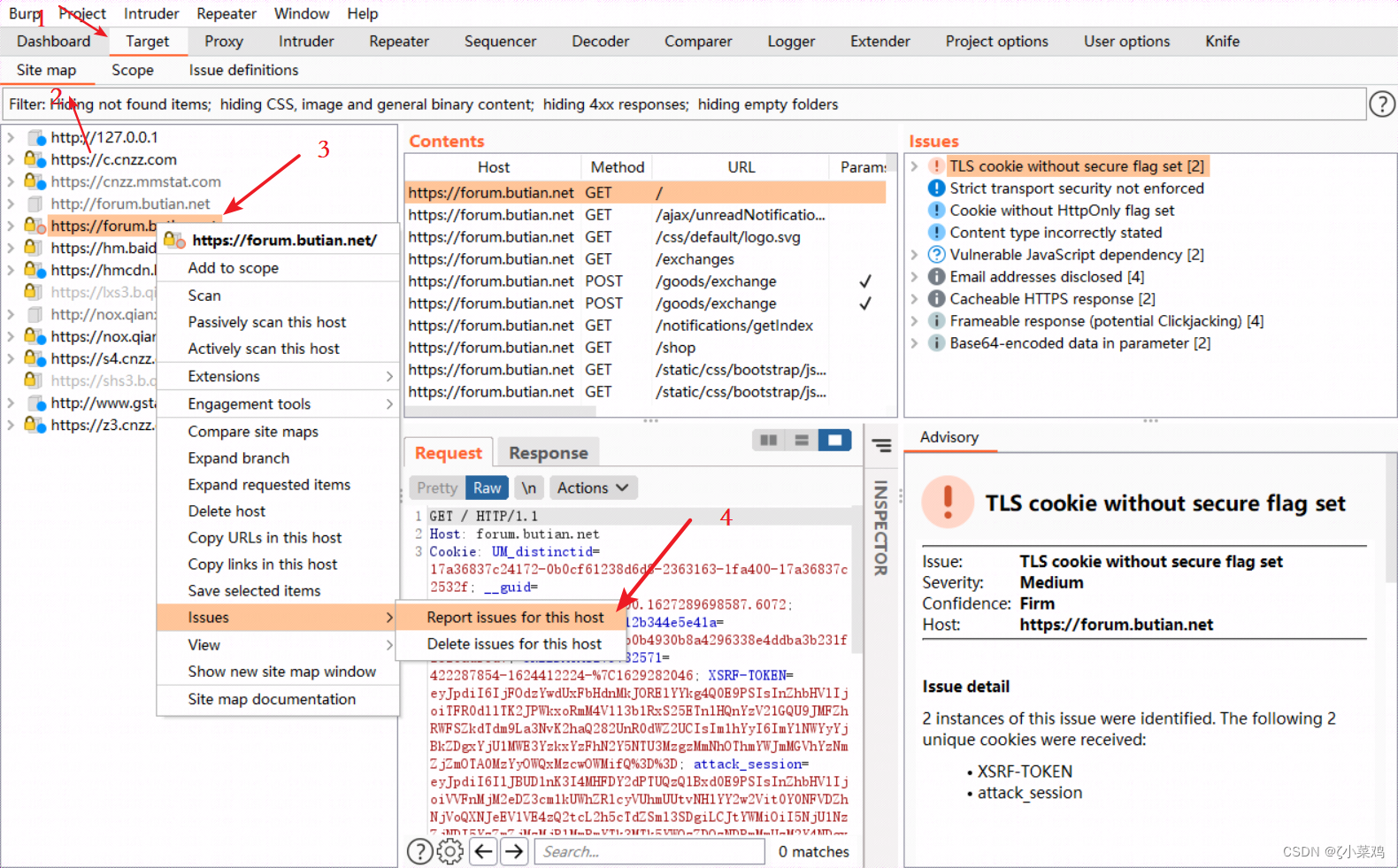Image resolution: width=1398 pixels, height=868 pixels.
Task: Choose Add to scope from context menu
Action: point(278,268)
